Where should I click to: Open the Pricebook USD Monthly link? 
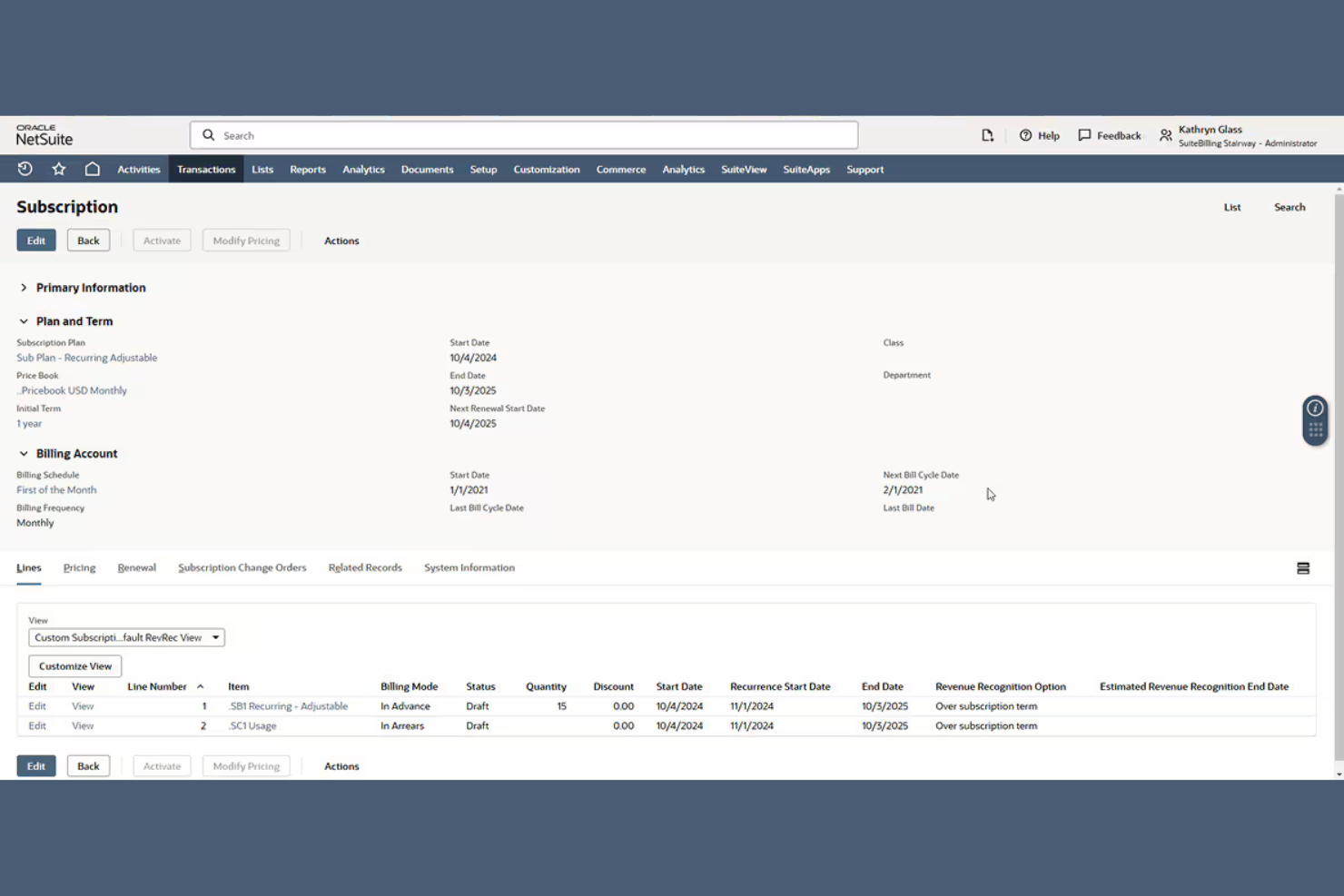pyautogui.click(x=73, y=390)
